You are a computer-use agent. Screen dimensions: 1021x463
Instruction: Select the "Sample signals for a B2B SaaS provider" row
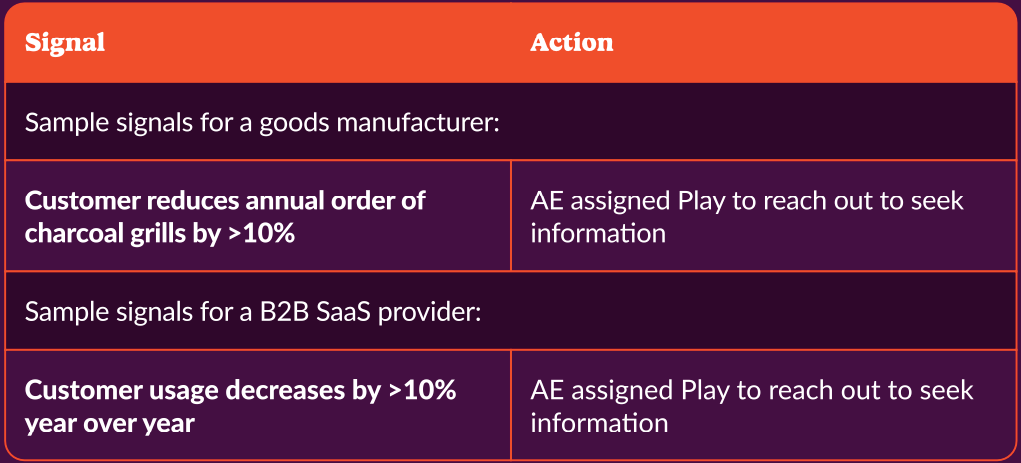tap(510, 311)
